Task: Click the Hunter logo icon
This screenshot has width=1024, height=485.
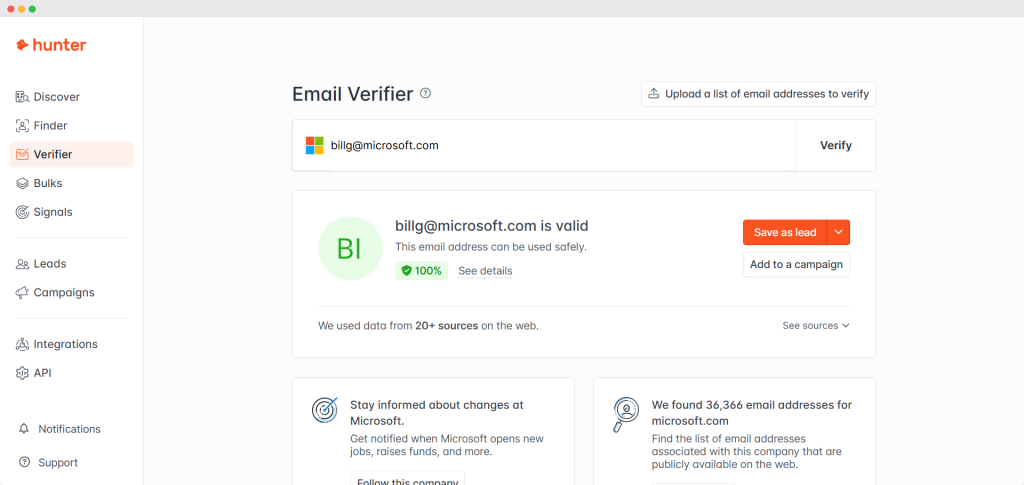Action: point(22,45)
